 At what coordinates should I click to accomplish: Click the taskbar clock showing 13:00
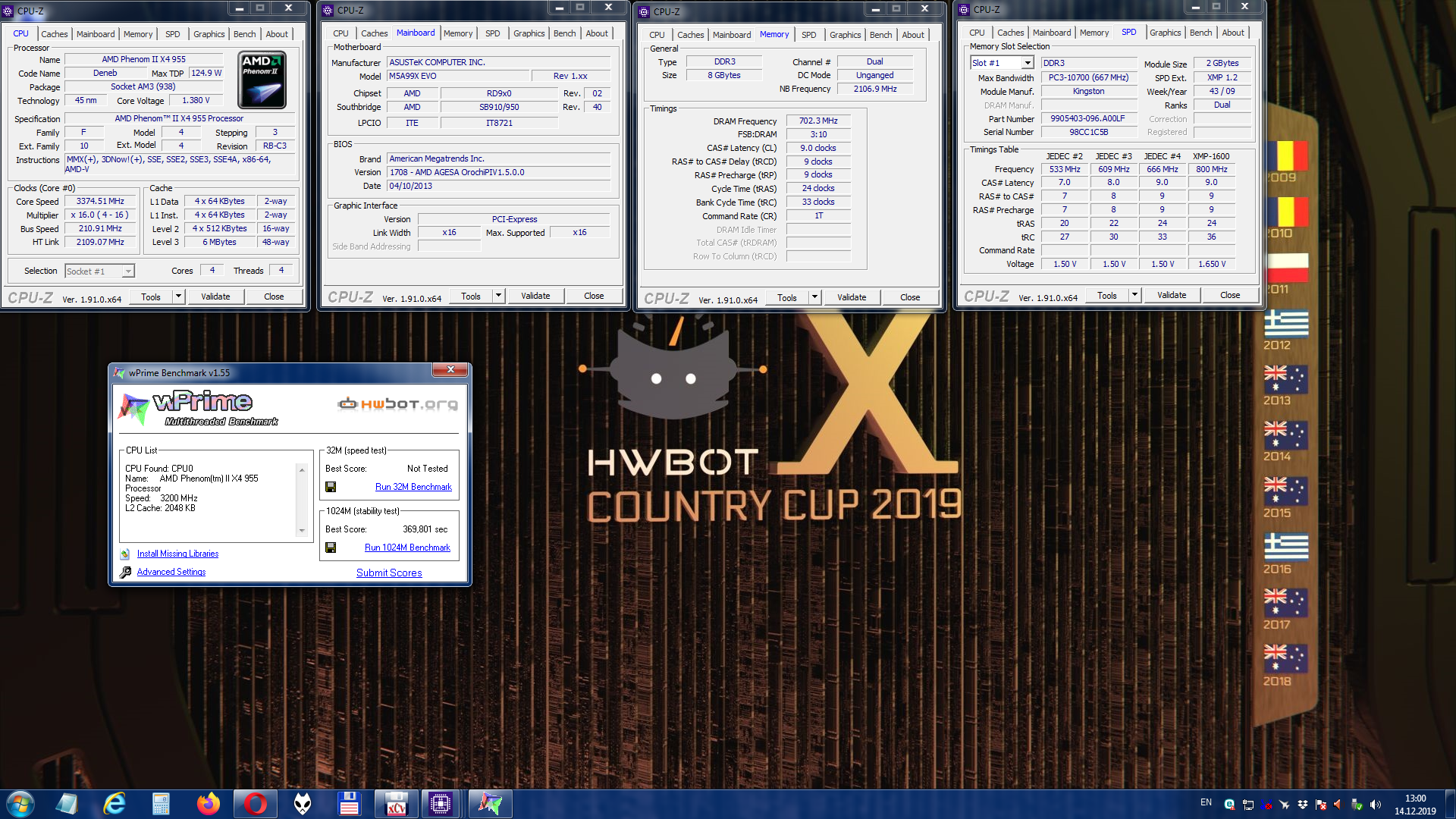click(1415, 805)
